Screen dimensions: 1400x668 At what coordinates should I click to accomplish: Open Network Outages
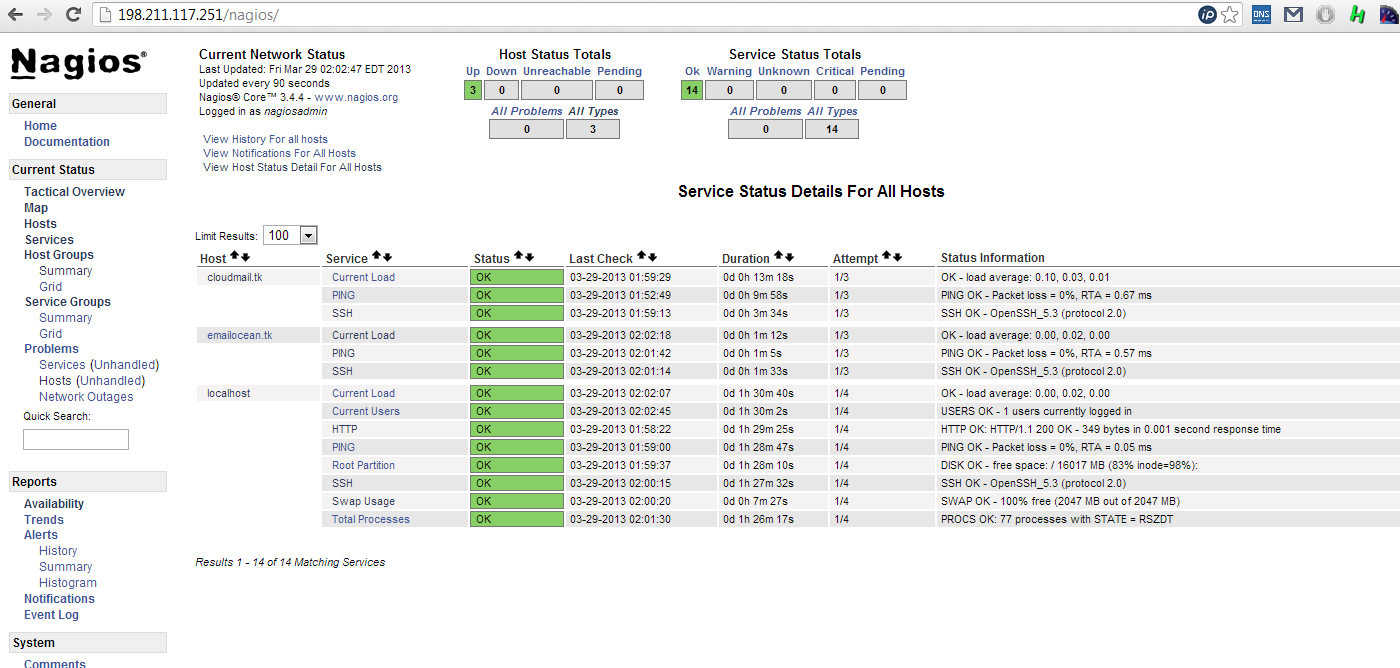(86, 397)
